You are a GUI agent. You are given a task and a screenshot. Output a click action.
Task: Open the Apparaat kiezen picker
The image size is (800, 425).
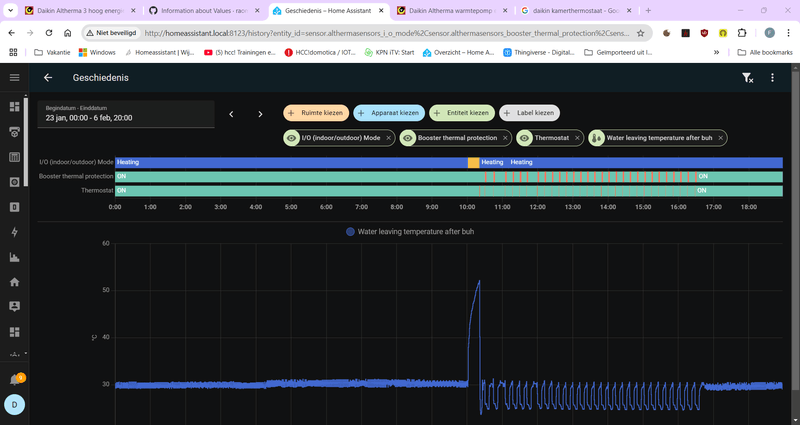(x=389, y=113)
